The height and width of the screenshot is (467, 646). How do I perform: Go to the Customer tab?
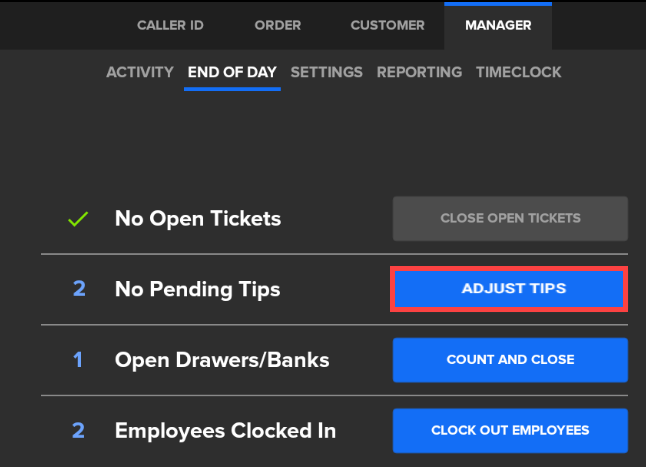point(388,25)
